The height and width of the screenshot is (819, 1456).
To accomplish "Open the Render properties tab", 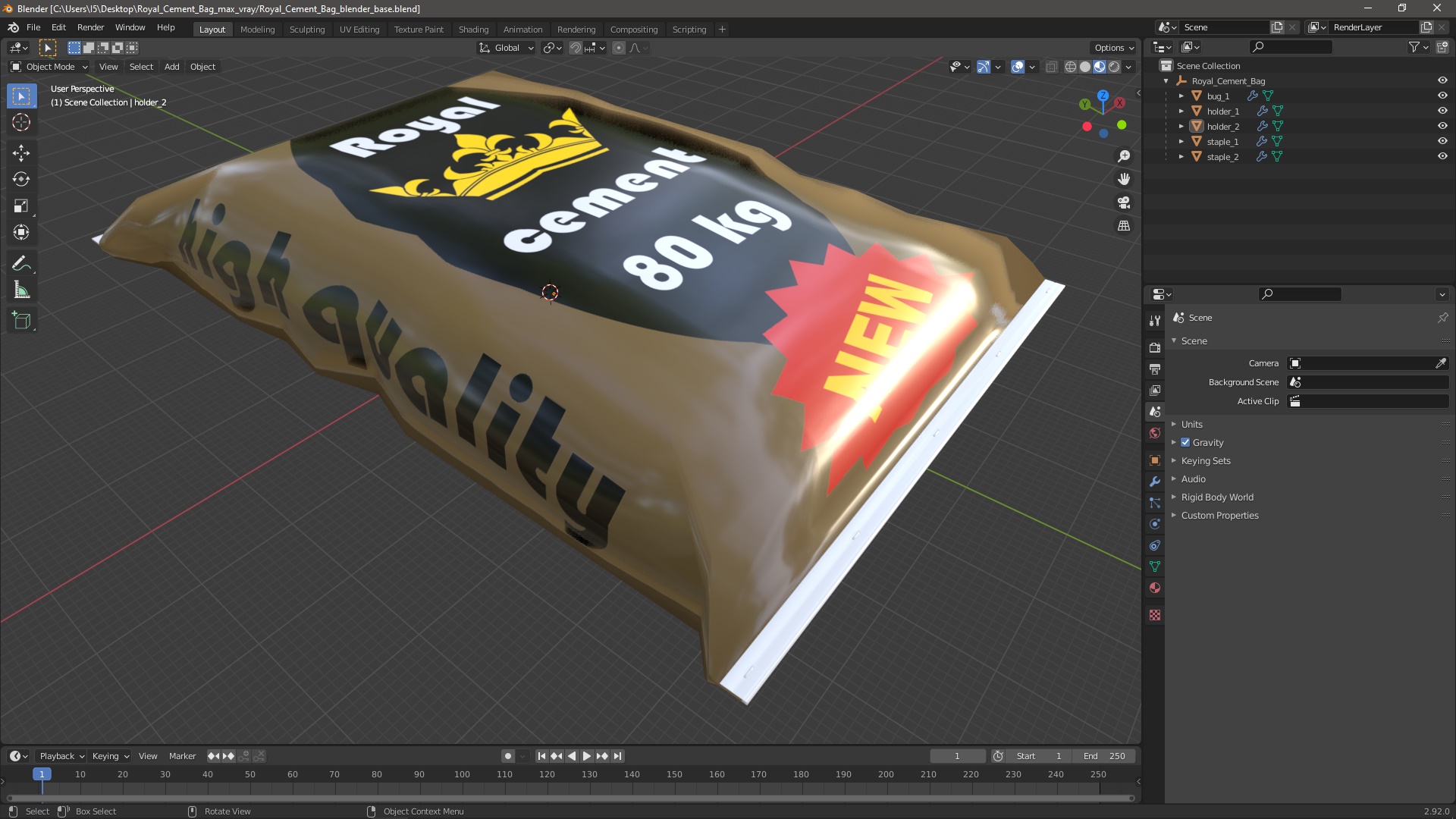I will 1155,347.
